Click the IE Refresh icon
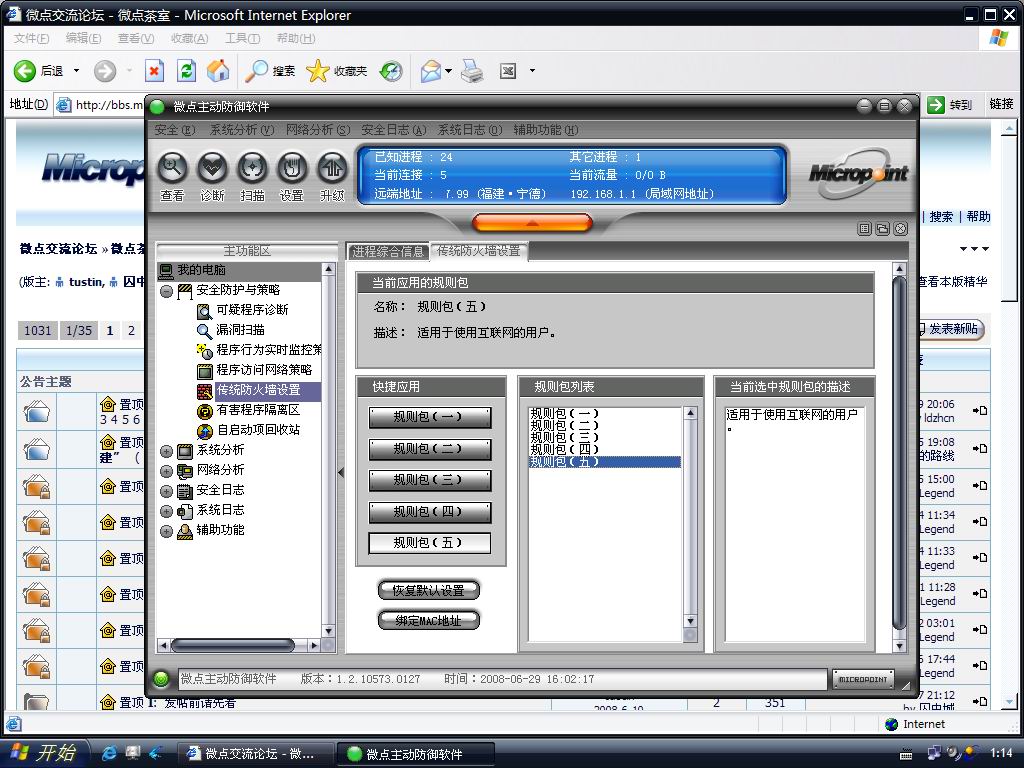This screenshot has width=1024, height=768. (186, 71)
